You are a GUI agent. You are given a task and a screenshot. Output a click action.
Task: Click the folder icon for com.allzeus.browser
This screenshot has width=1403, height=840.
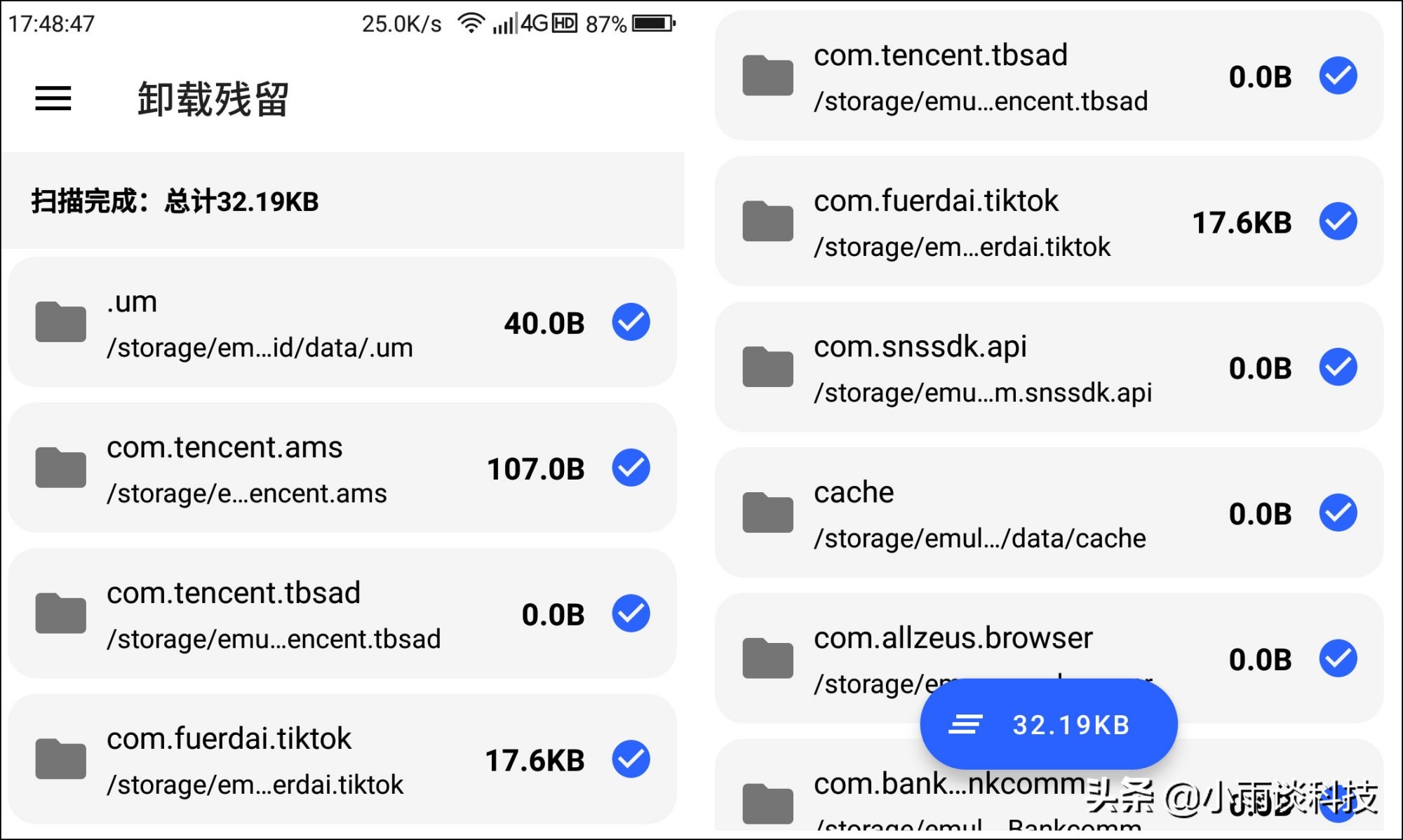point(768,658)
